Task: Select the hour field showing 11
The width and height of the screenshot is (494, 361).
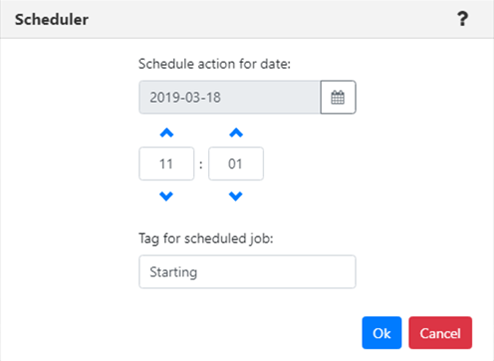Action: (x=166, y=164)
